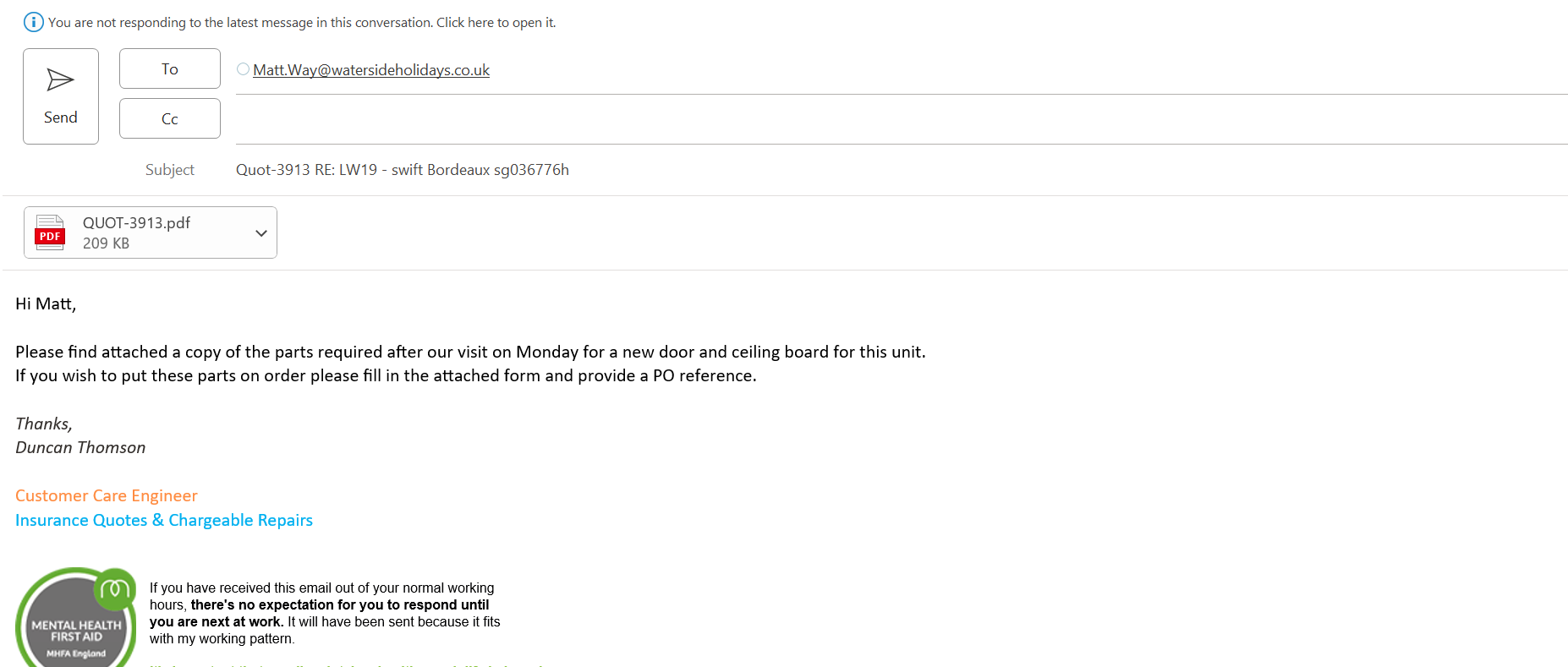Select the QUOT-3913.pdf attachment file name

pos(136,223)
